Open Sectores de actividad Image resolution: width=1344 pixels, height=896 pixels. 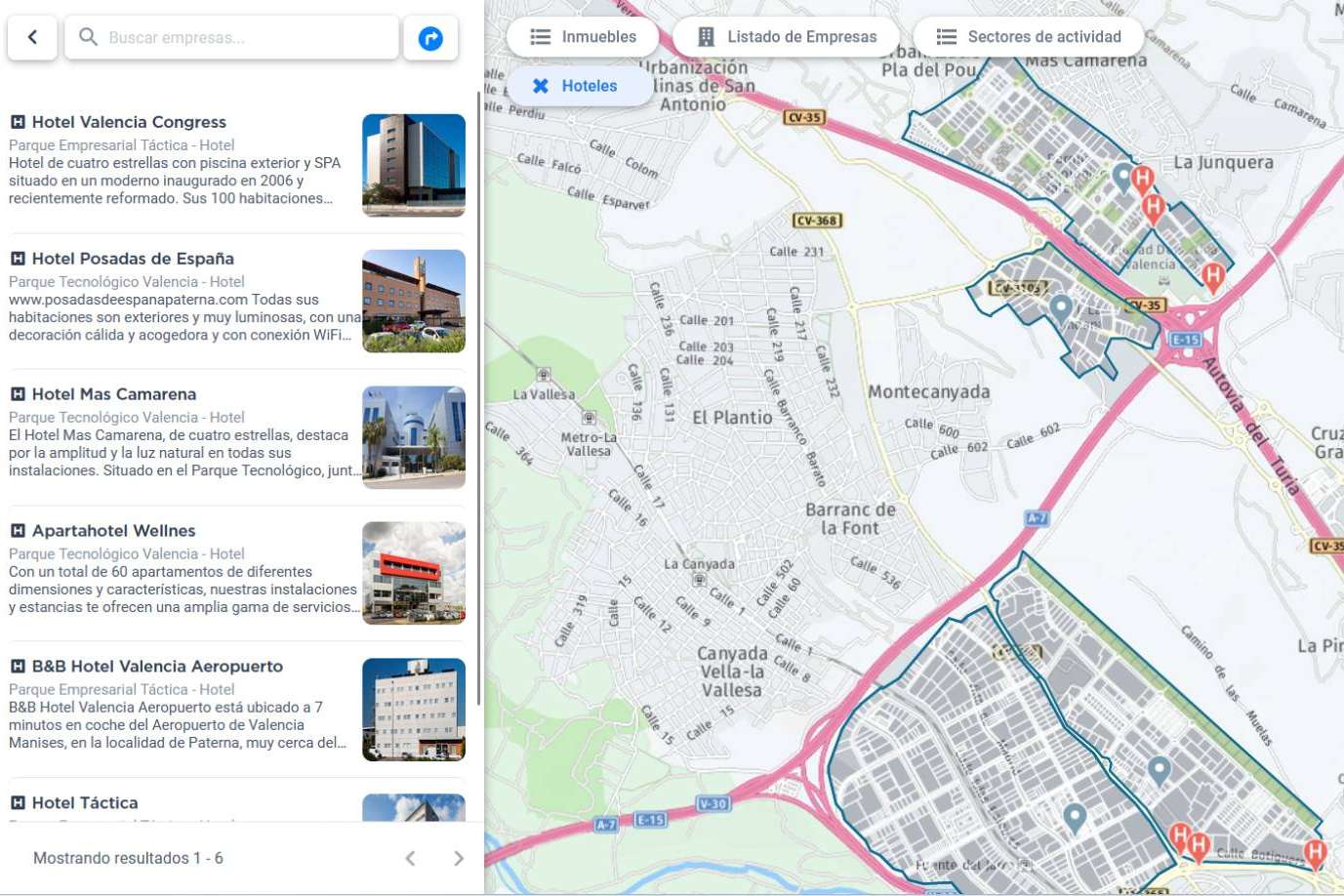tap(1028, 37)
